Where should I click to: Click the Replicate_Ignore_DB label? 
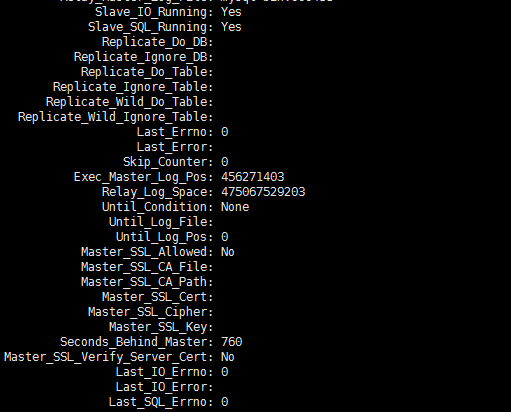143,57
